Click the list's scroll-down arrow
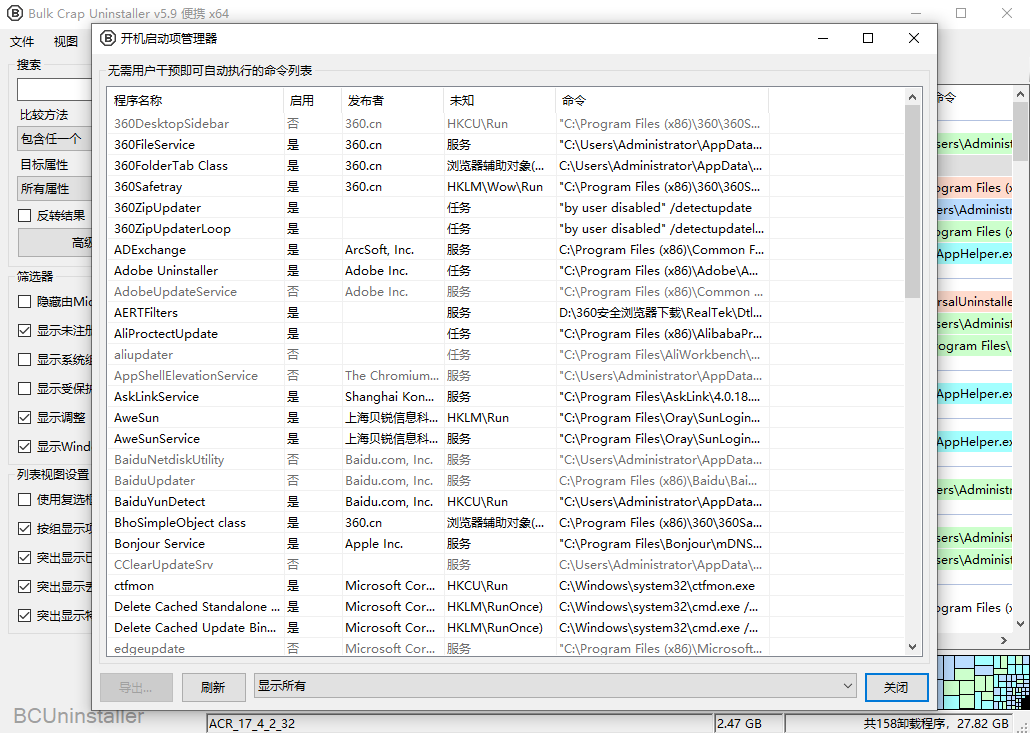The image size is (1030, 733). click(x=912, y=648)
